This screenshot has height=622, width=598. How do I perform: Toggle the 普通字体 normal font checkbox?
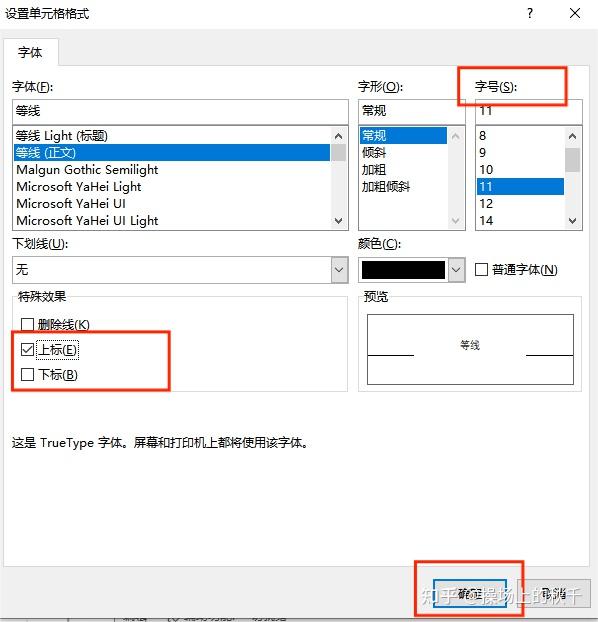[x=481, y=270]
